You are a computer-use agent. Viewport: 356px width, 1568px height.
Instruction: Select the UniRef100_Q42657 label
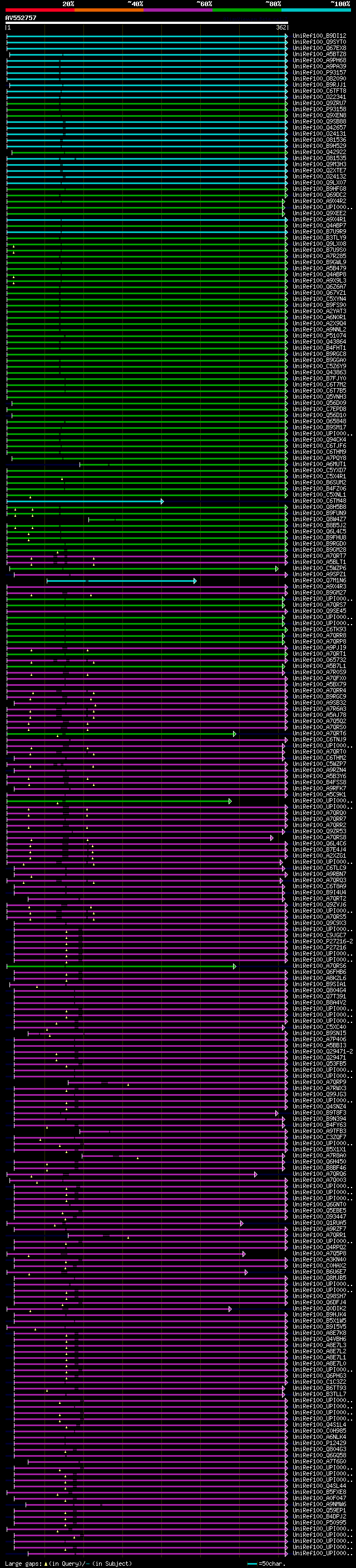(319, 127)
